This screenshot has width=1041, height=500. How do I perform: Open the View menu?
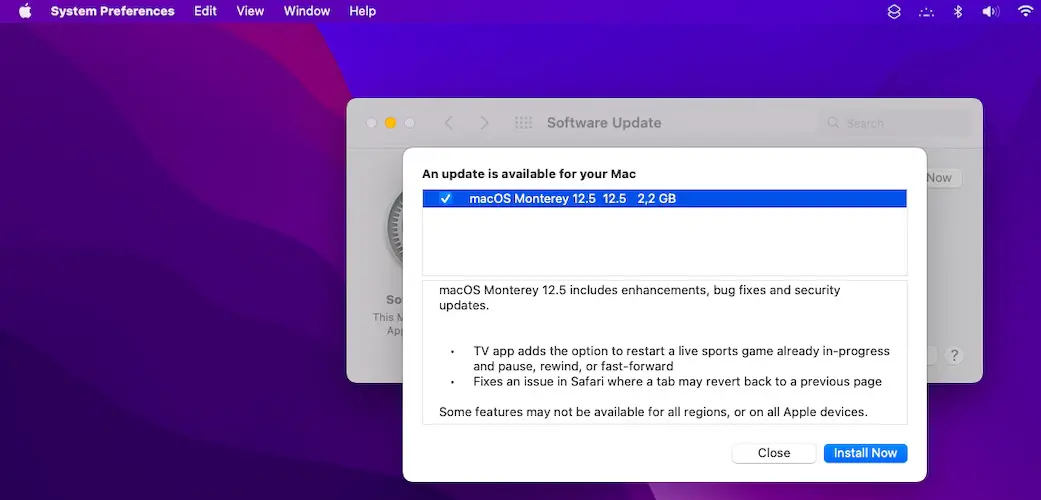tap(250, 11)
